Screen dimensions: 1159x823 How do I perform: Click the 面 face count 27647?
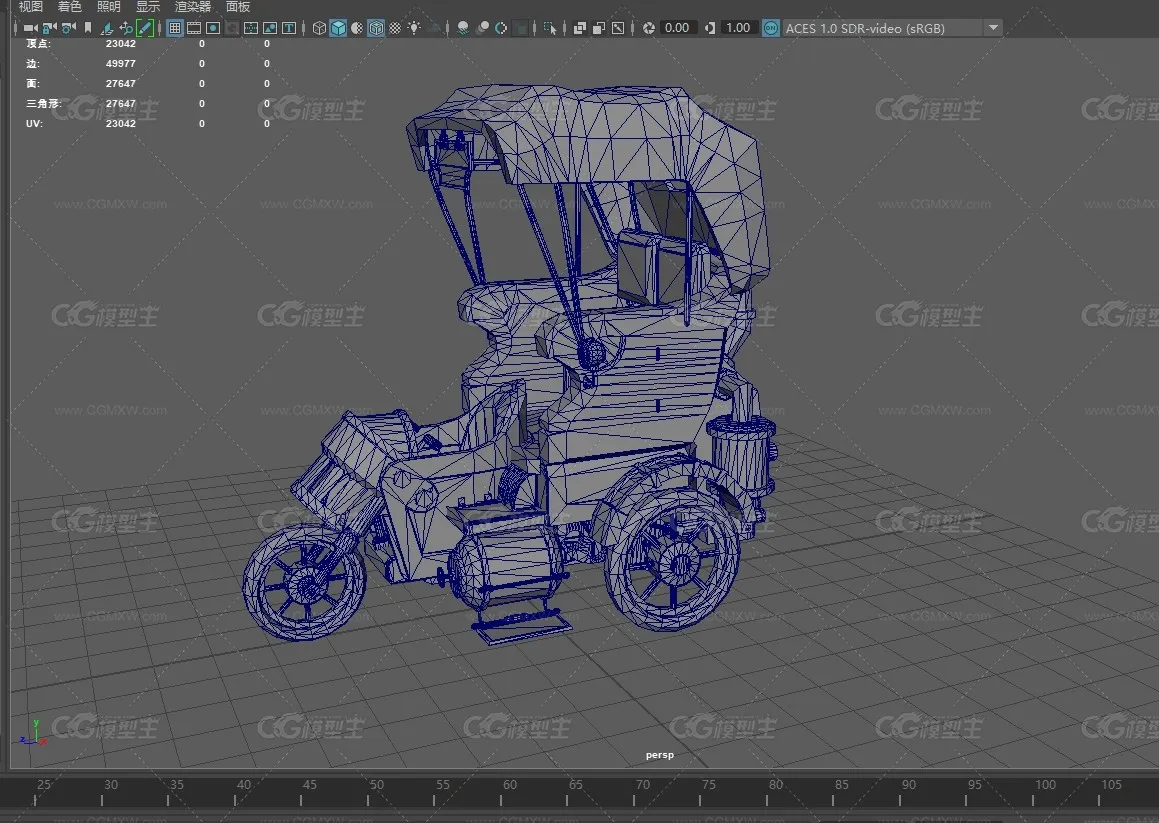click(x=120, y=84)
